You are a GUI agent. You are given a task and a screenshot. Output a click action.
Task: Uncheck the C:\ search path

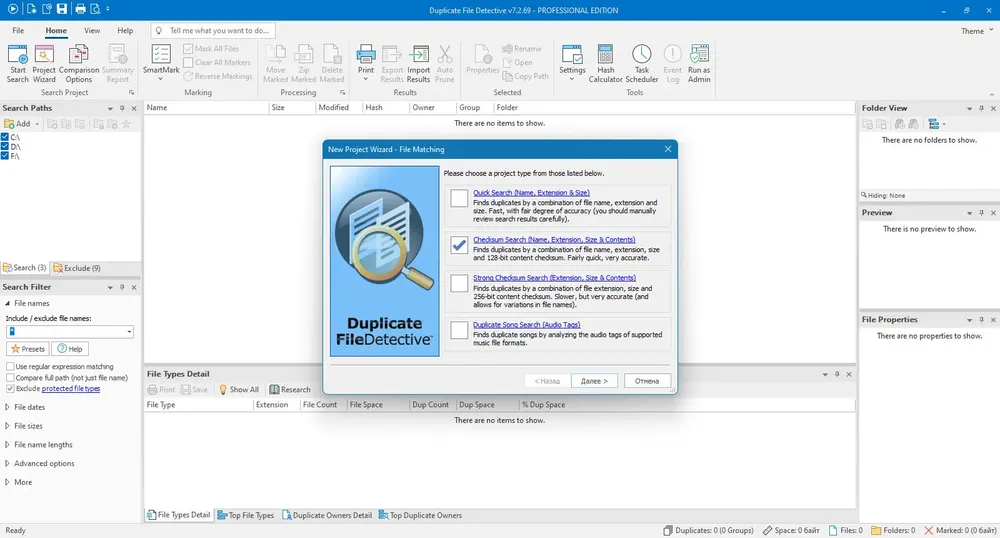pyautogui.click(x=4, y=137)
